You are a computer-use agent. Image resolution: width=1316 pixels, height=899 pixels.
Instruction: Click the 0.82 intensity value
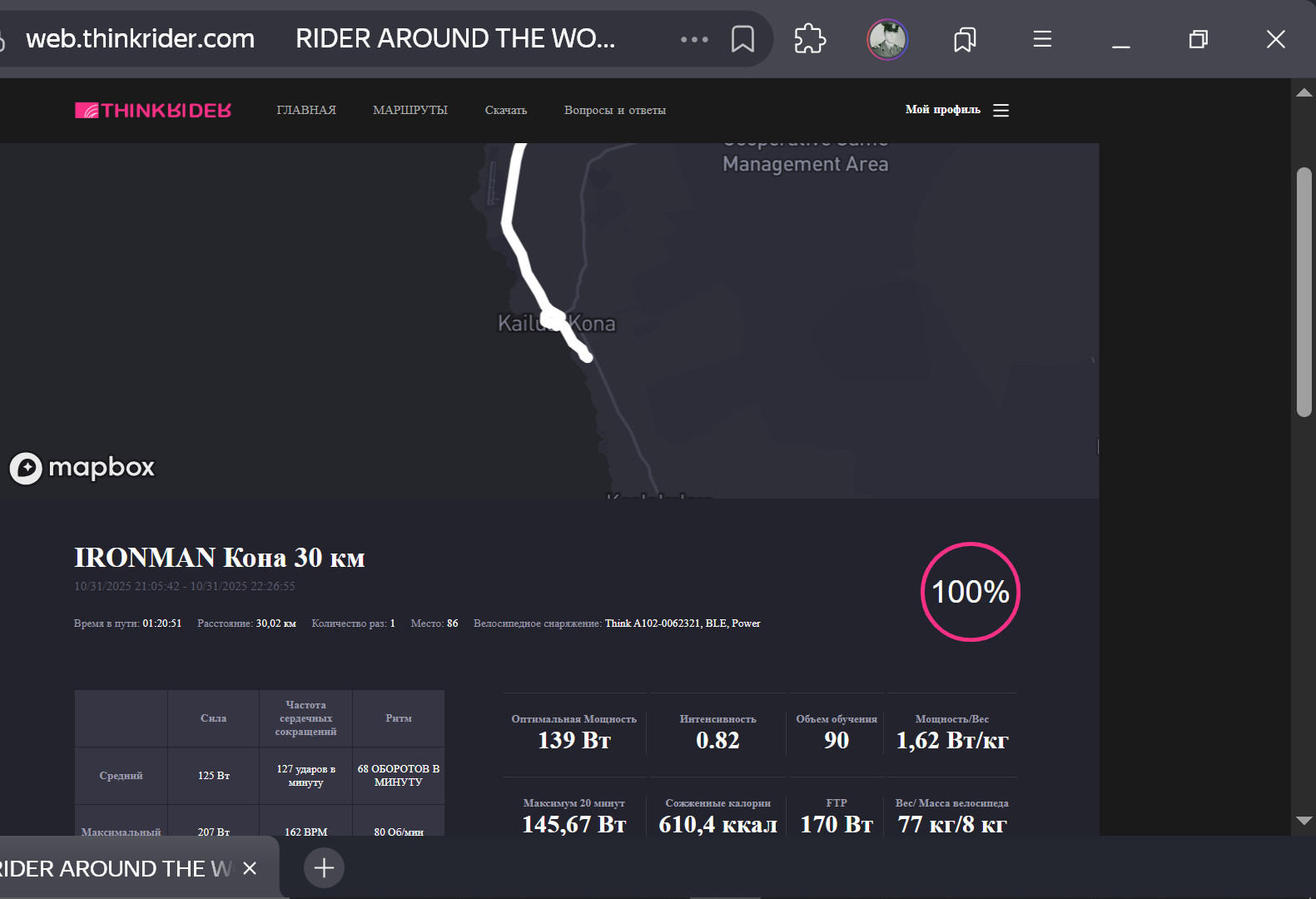(718, 740)
